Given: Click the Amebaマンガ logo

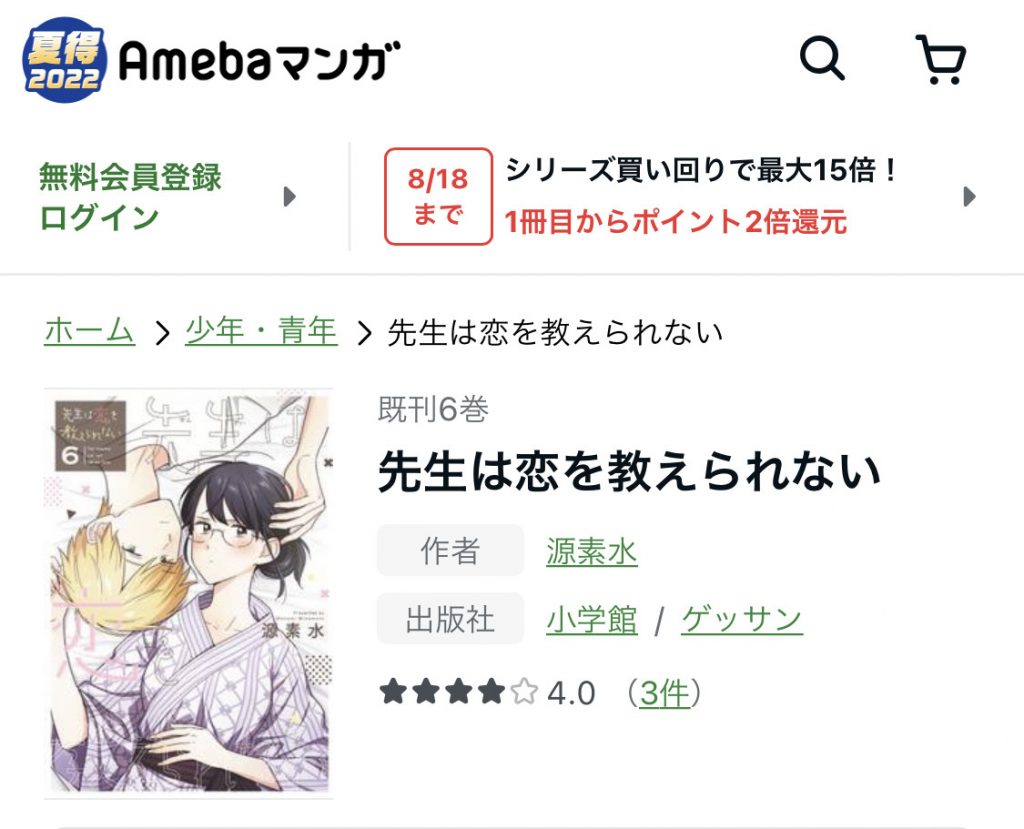Looking at the screenshot, I should pos(259,61).
